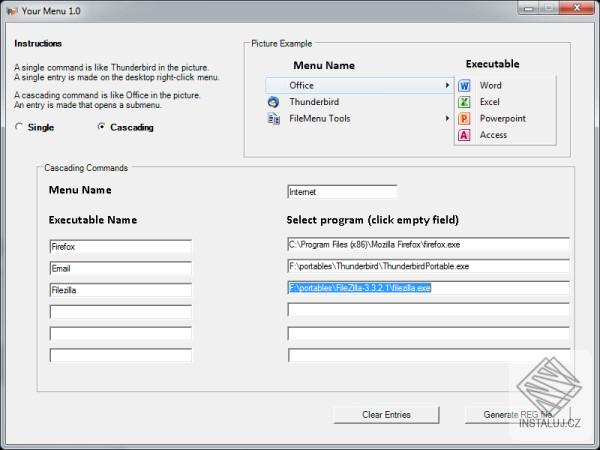The height and width of the screenshot is (450, 600).
Task: Click the Firefox executable name field
Action: tap(121, 247)
